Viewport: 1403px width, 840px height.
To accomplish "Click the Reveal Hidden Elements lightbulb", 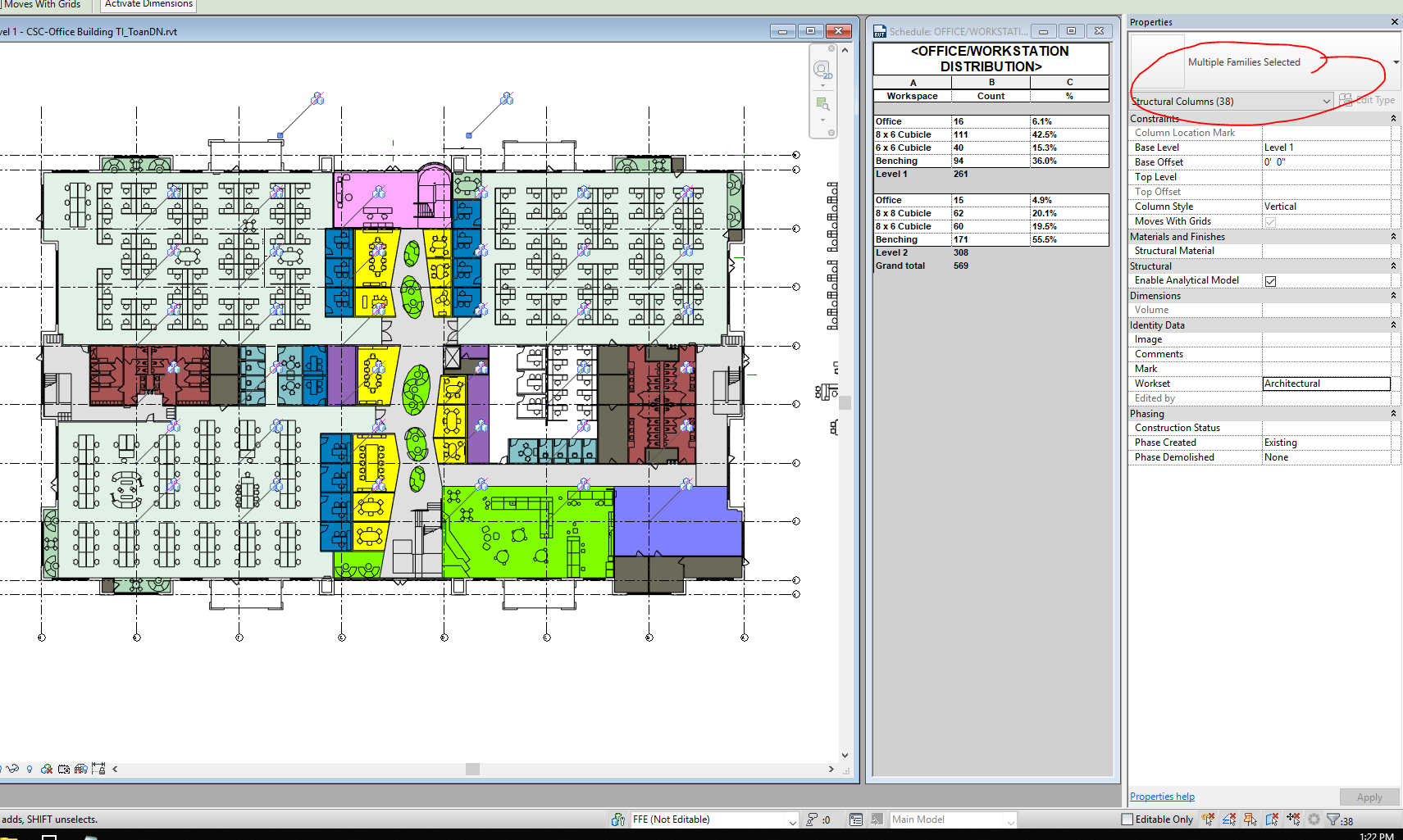I will coord(30,770).
